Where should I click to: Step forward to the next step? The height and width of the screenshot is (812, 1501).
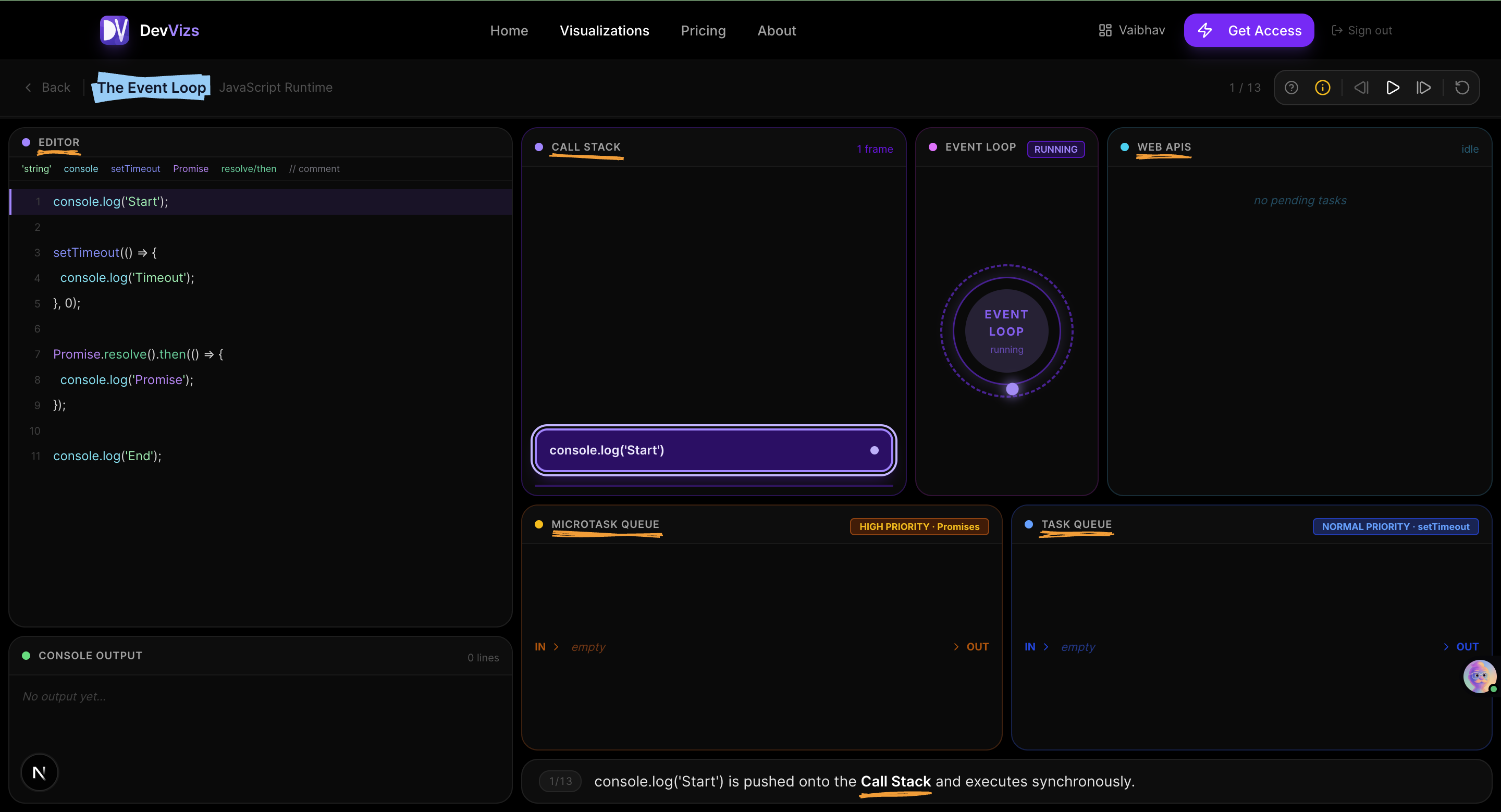pyautogui.click(x=1423, y=88)
